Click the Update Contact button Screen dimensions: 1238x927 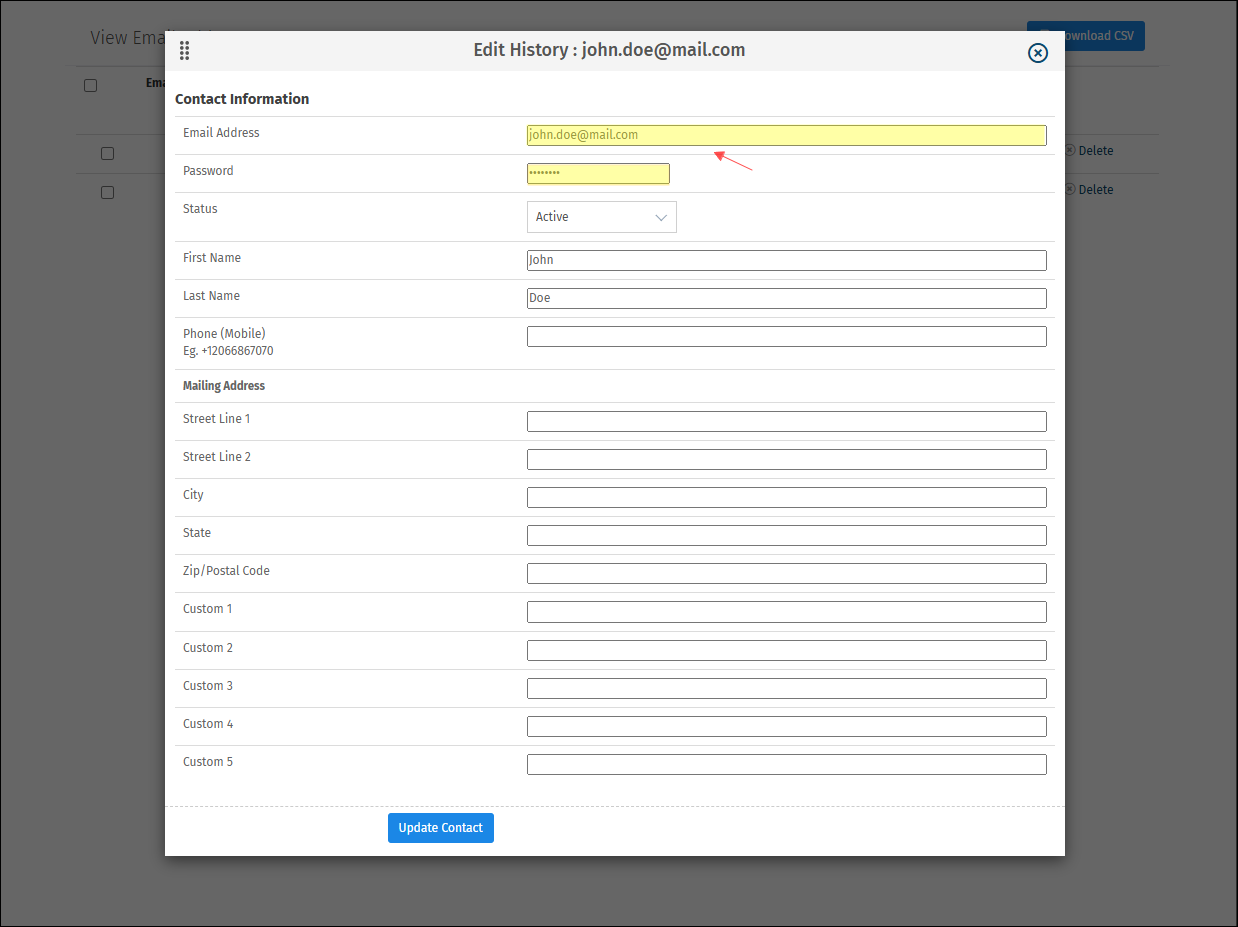(440, 827)
